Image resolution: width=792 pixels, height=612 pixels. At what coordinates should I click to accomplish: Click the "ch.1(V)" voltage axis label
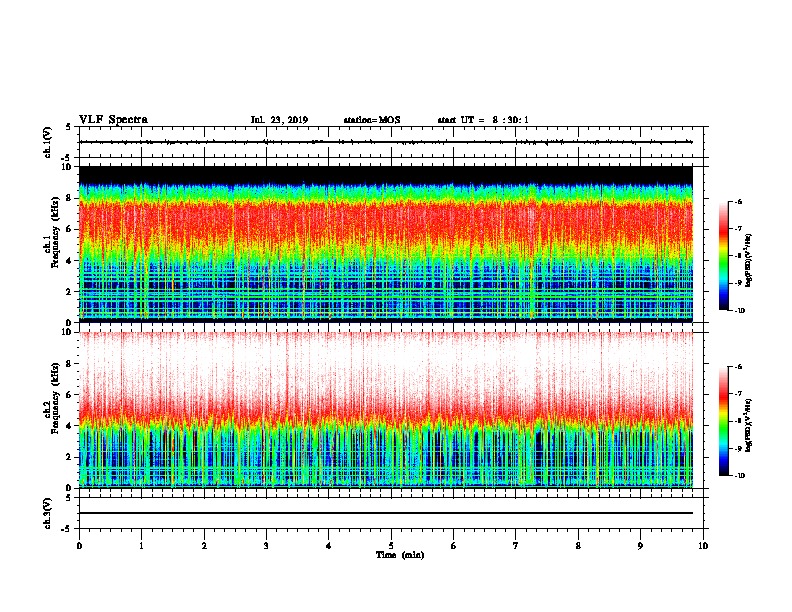(47, 142)
